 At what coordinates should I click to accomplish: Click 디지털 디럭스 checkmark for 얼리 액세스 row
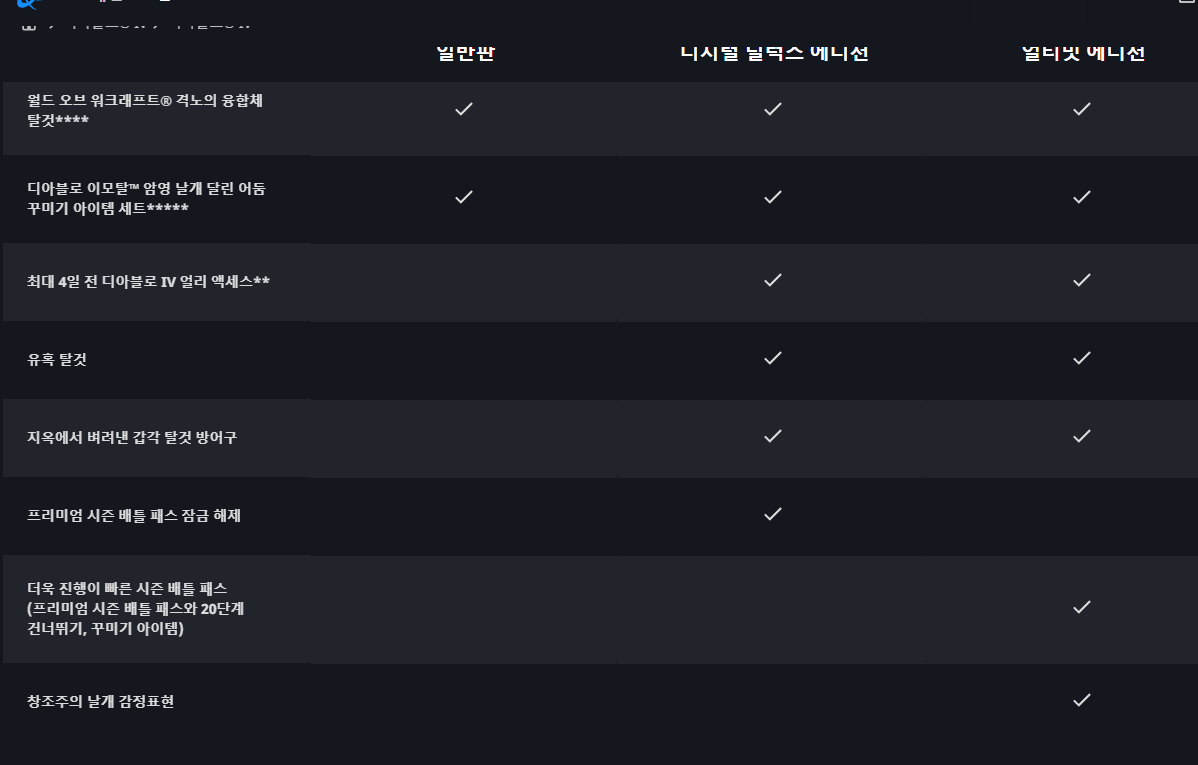772,280
